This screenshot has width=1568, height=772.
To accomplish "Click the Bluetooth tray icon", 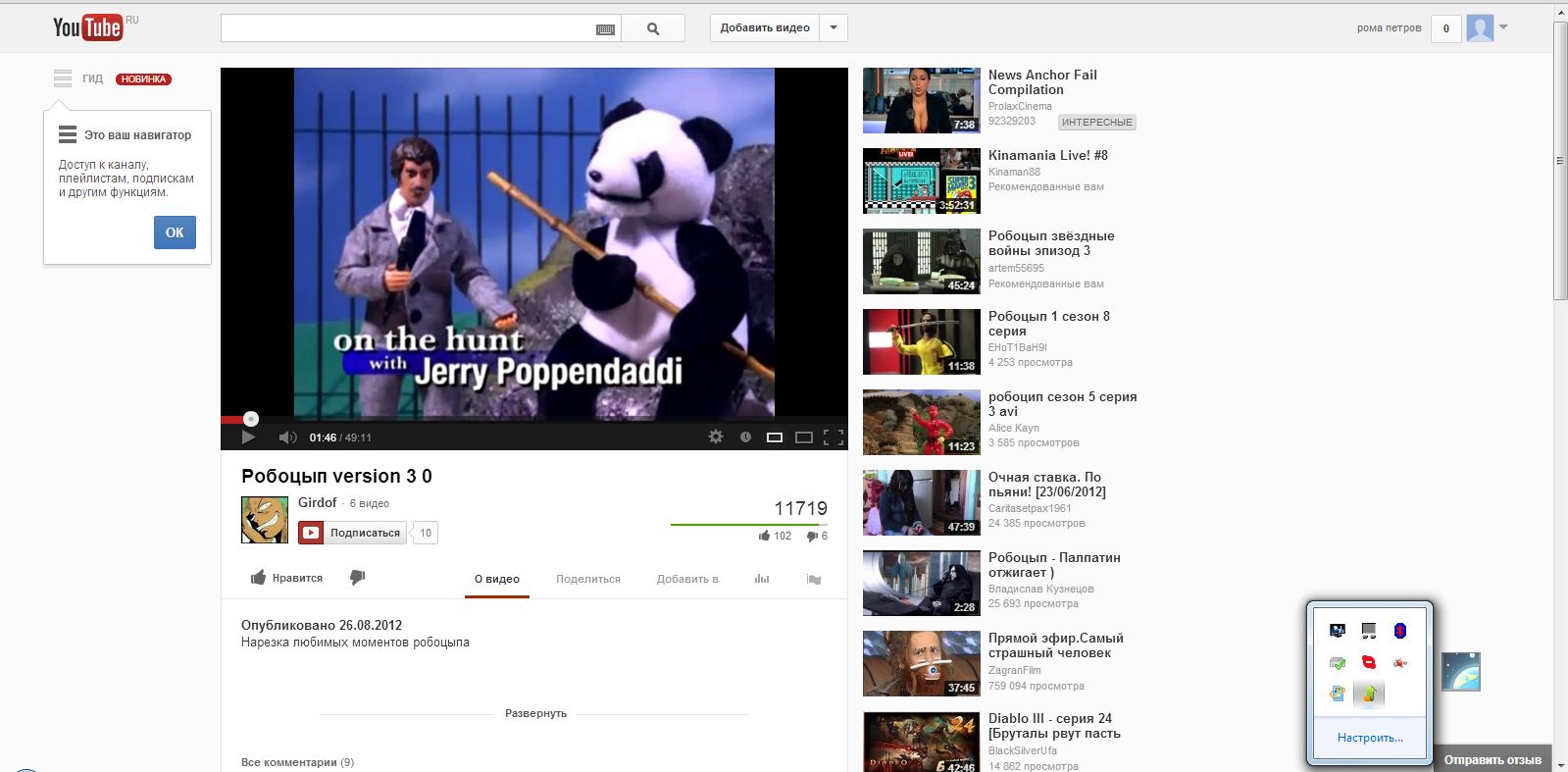I will (1400, 631).
